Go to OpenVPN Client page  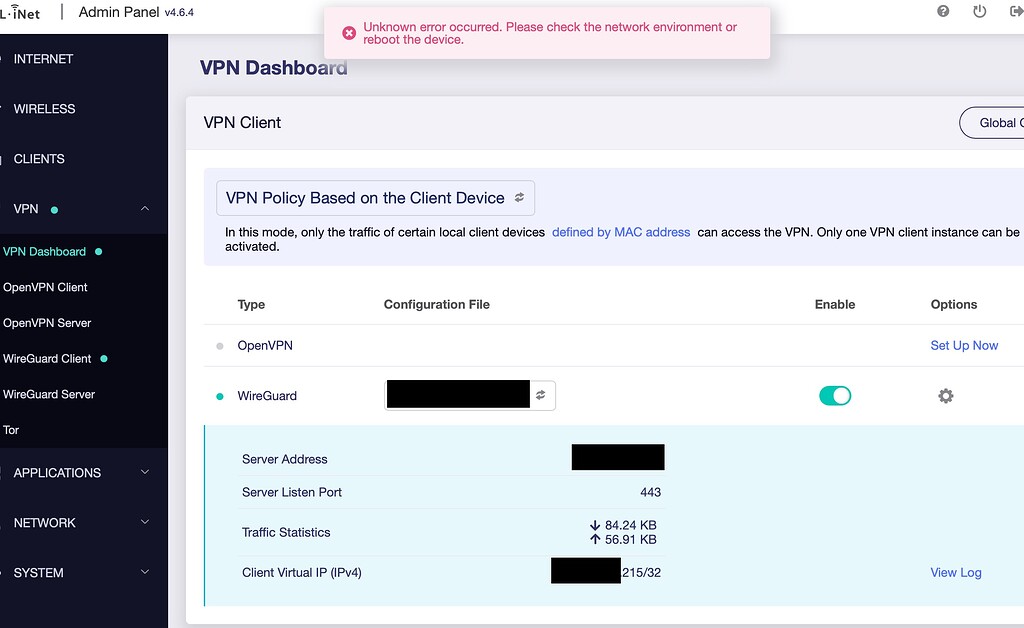(x=45, y=287)
